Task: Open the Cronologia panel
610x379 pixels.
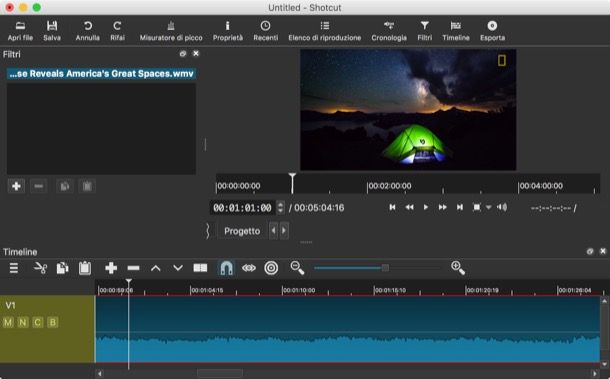Action: point(389,31)
